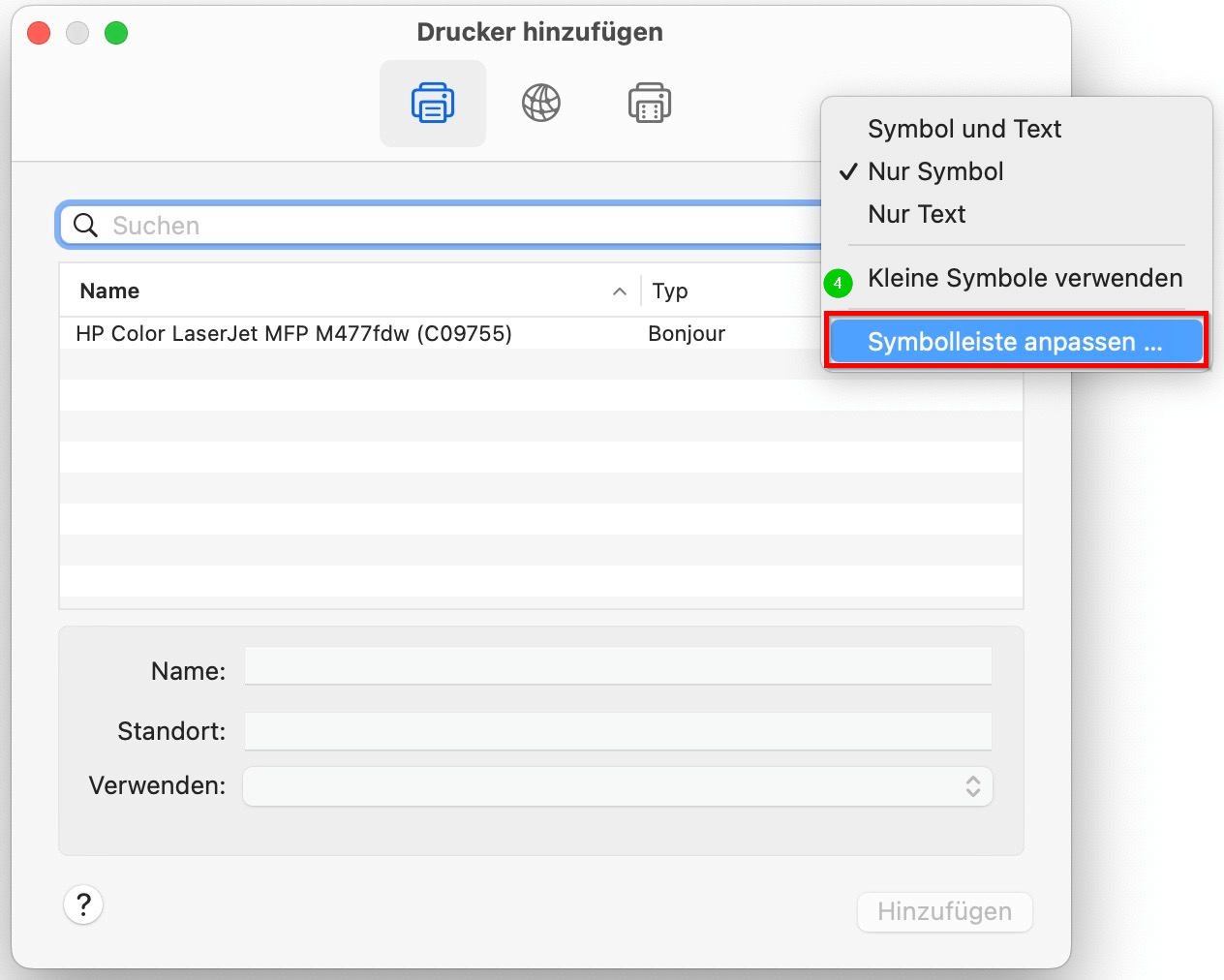
Task: Focus the Standort text field
Action: coord(617,731)
